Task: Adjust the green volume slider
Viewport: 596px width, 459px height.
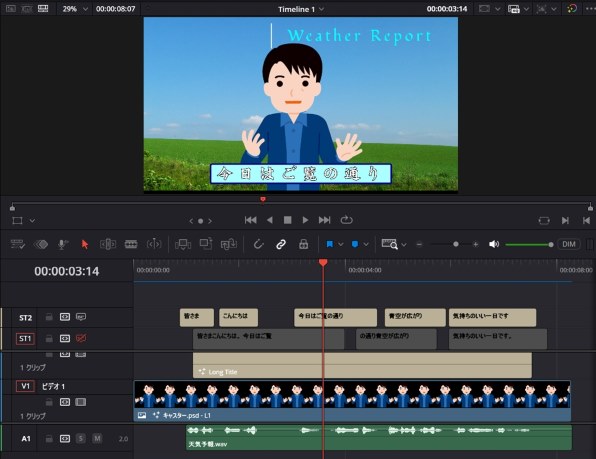Action: 528,244
